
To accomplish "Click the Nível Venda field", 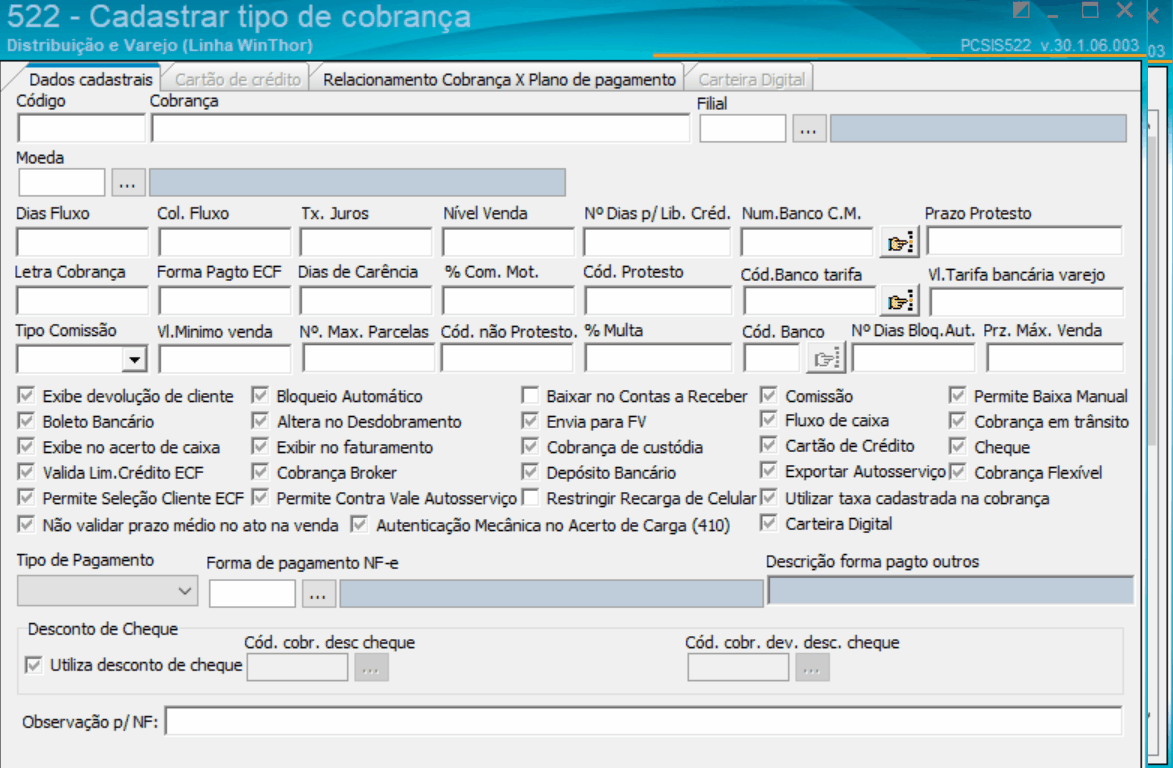I will 508,243.
